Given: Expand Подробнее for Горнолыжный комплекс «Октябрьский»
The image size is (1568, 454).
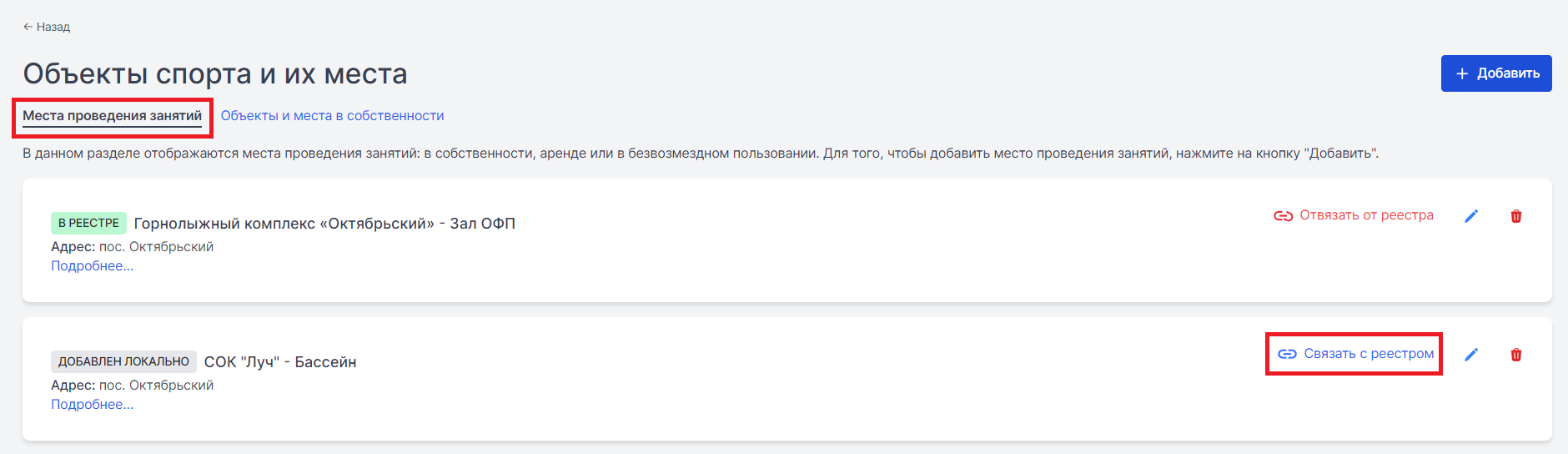Looking at the screenshot, I should (x=92, y=266).
